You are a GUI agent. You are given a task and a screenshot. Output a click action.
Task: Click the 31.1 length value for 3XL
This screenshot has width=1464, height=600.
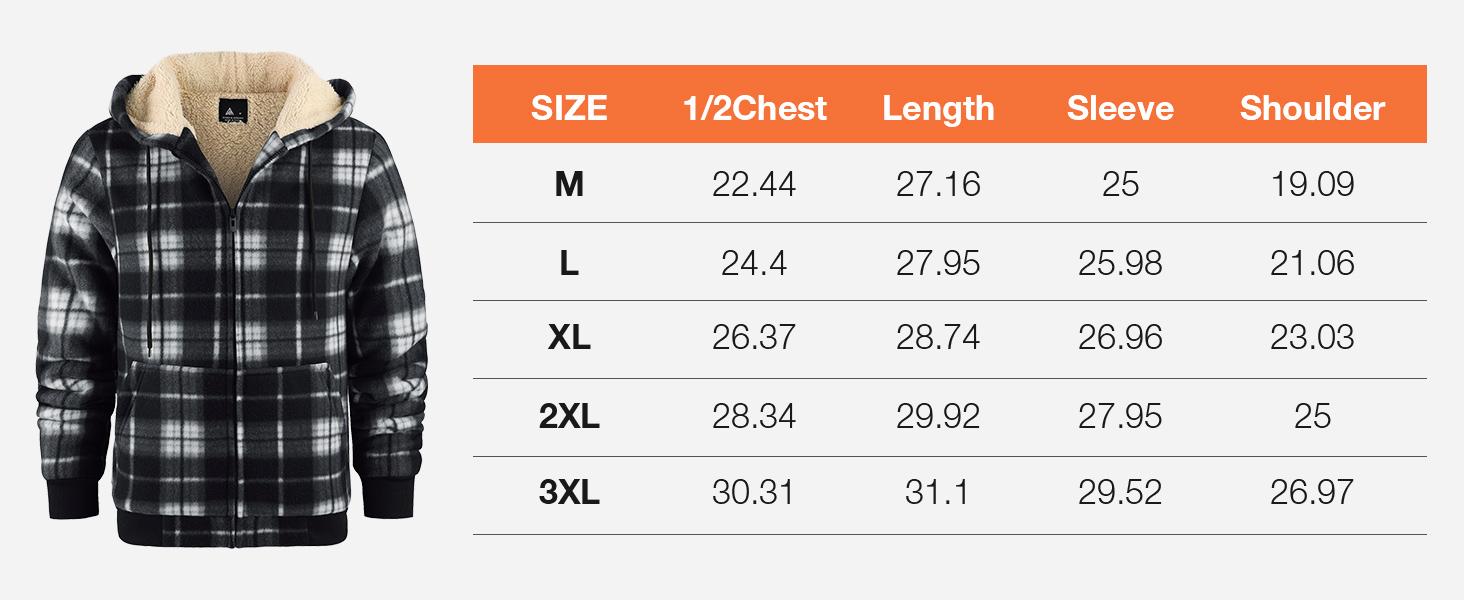tap(938, 492)
